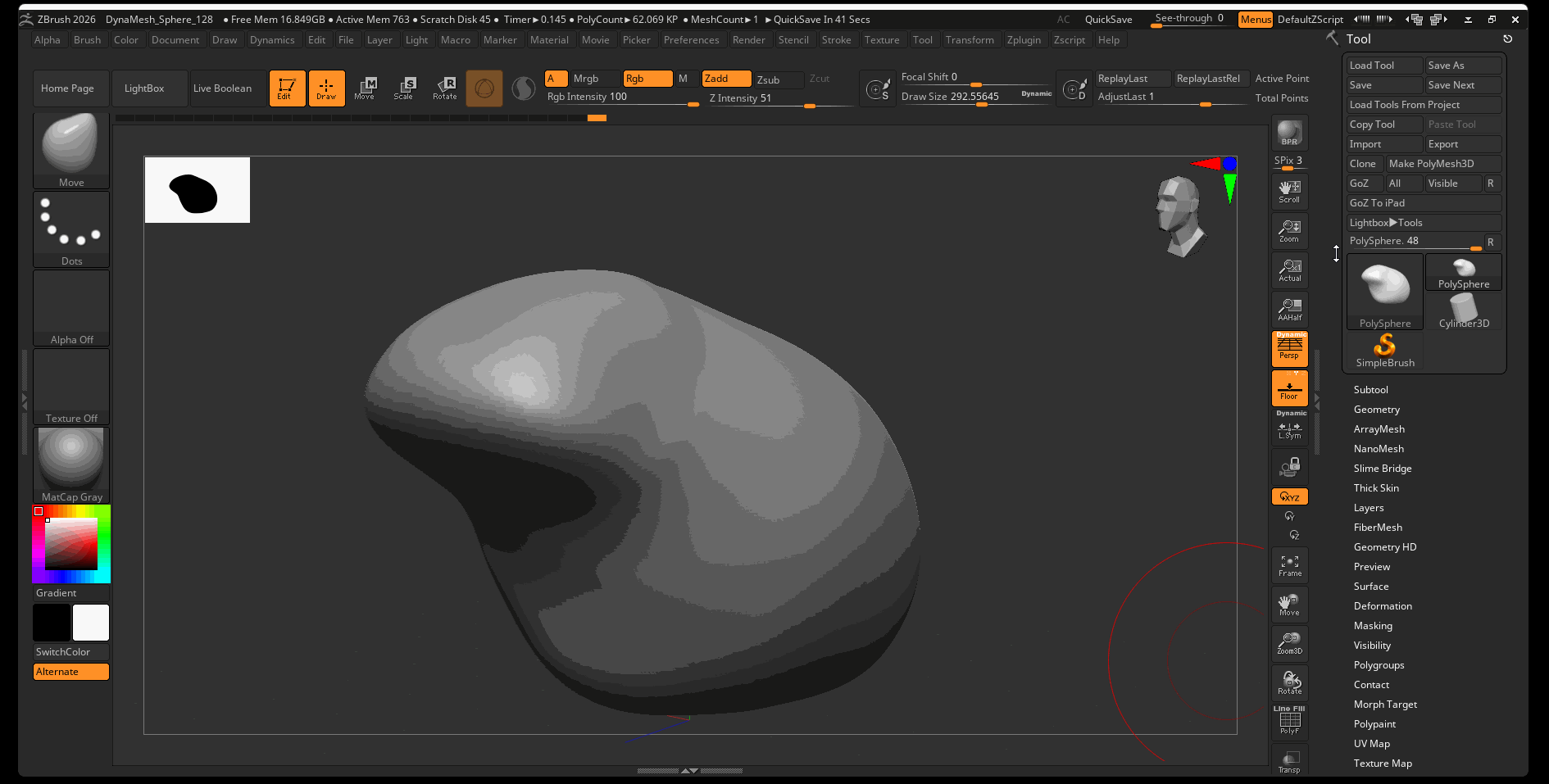Click Make PolyMesh3D button
Viewport: 1549px width, 784px height.
[1442, 164]
